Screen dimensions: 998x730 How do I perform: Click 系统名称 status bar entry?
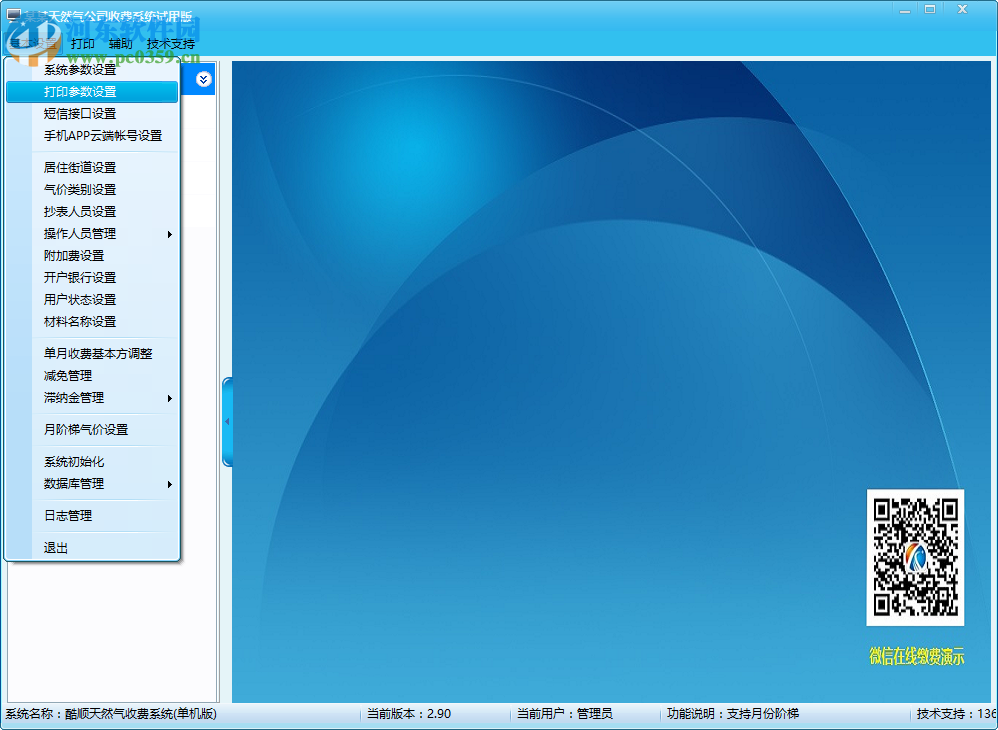click(111, 713)
